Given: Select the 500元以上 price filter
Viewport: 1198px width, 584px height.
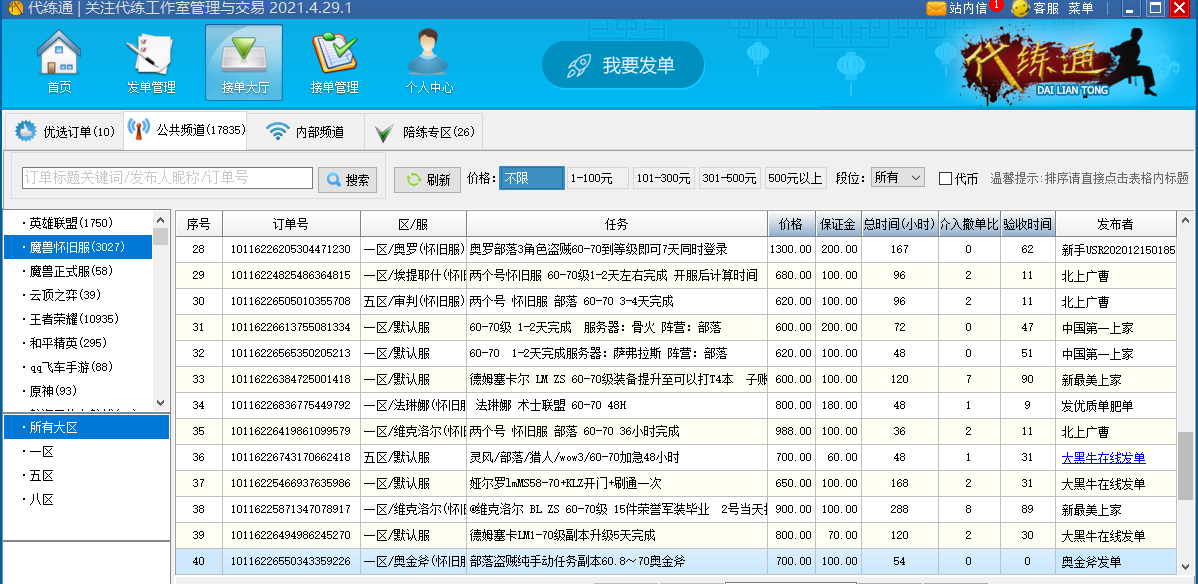Looking at the screenshot, I should 795,178.
